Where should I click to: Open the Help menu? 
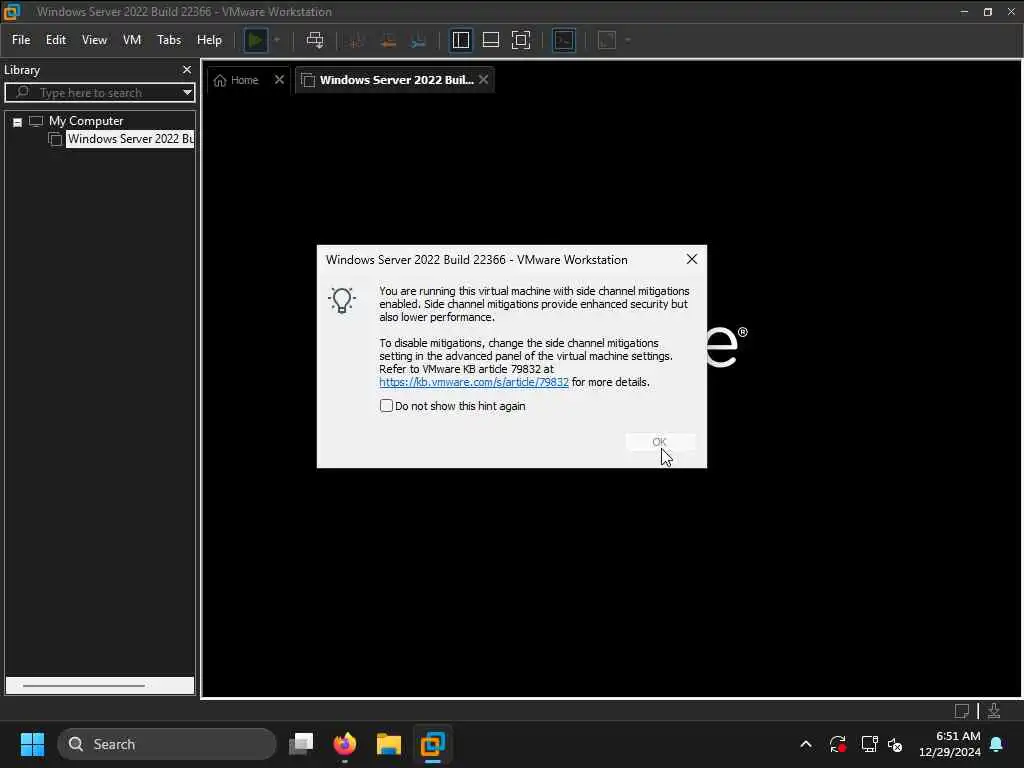coord(209,40)
